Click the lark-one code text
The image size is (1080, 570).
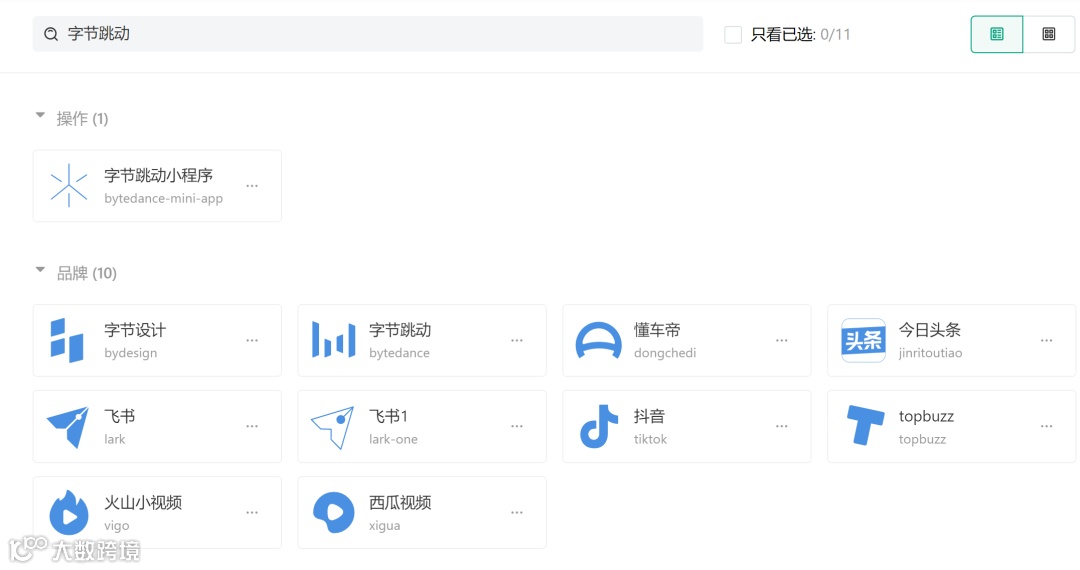(393, 439)
